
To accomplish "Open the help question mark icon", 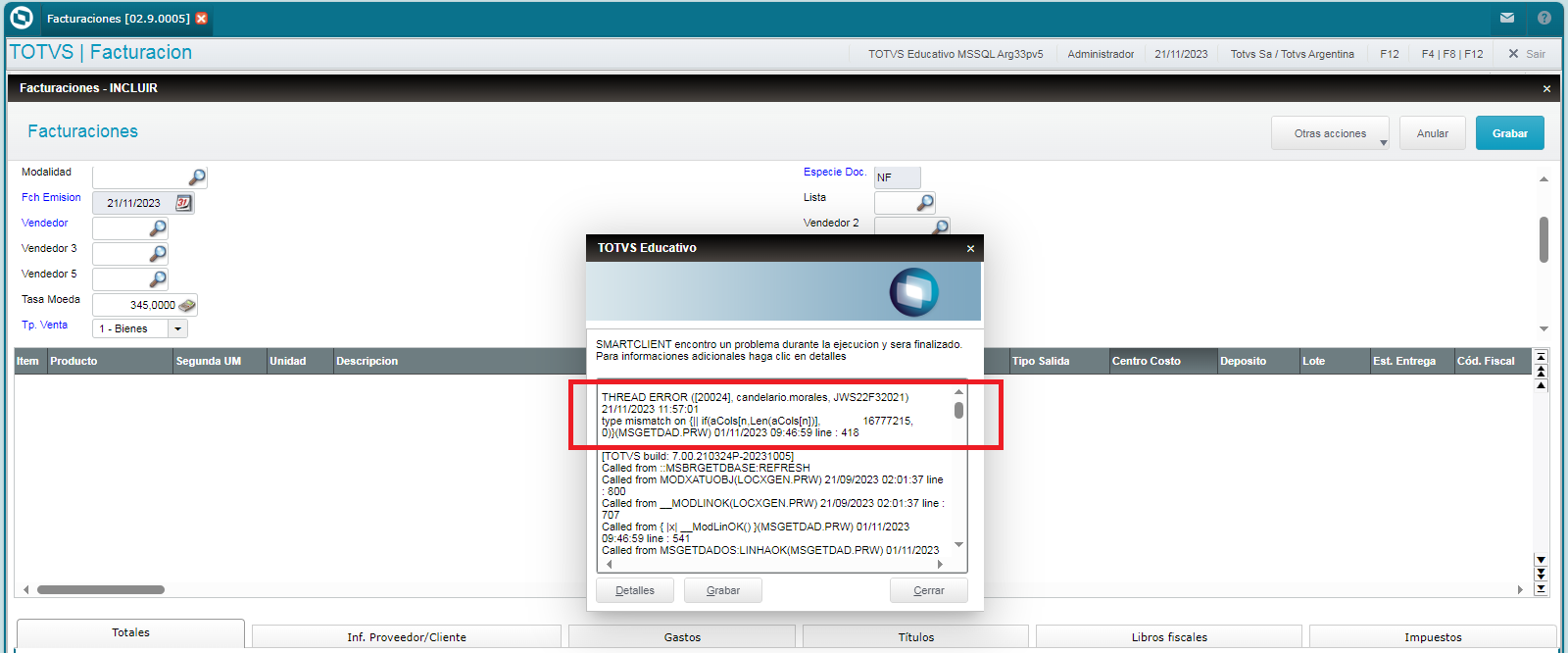I will tap(1544, 18).
